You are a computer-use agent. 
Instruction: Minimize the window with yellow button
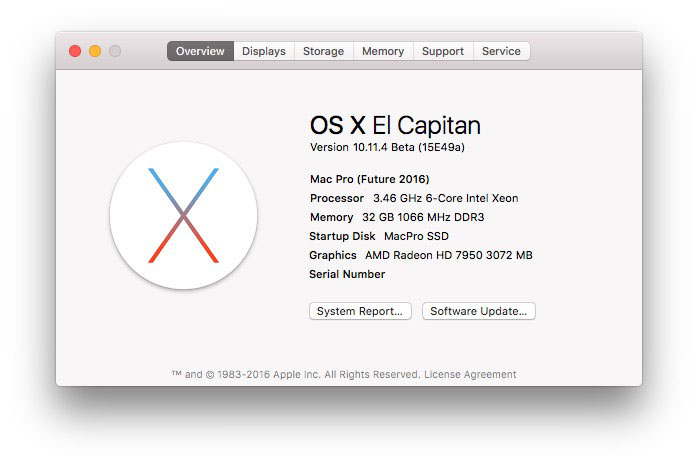point(95,51)
